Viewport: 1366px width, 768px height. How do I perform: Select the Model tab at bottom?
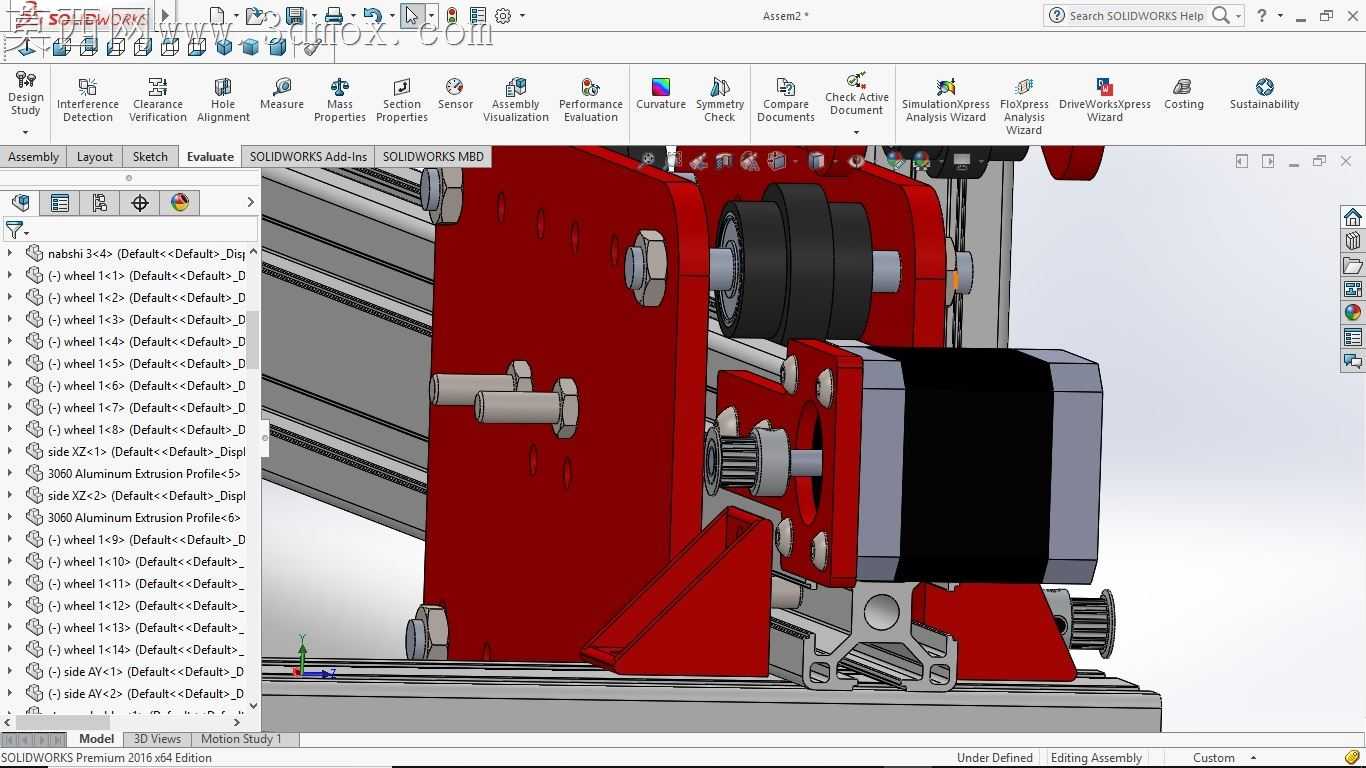[97, 739]
